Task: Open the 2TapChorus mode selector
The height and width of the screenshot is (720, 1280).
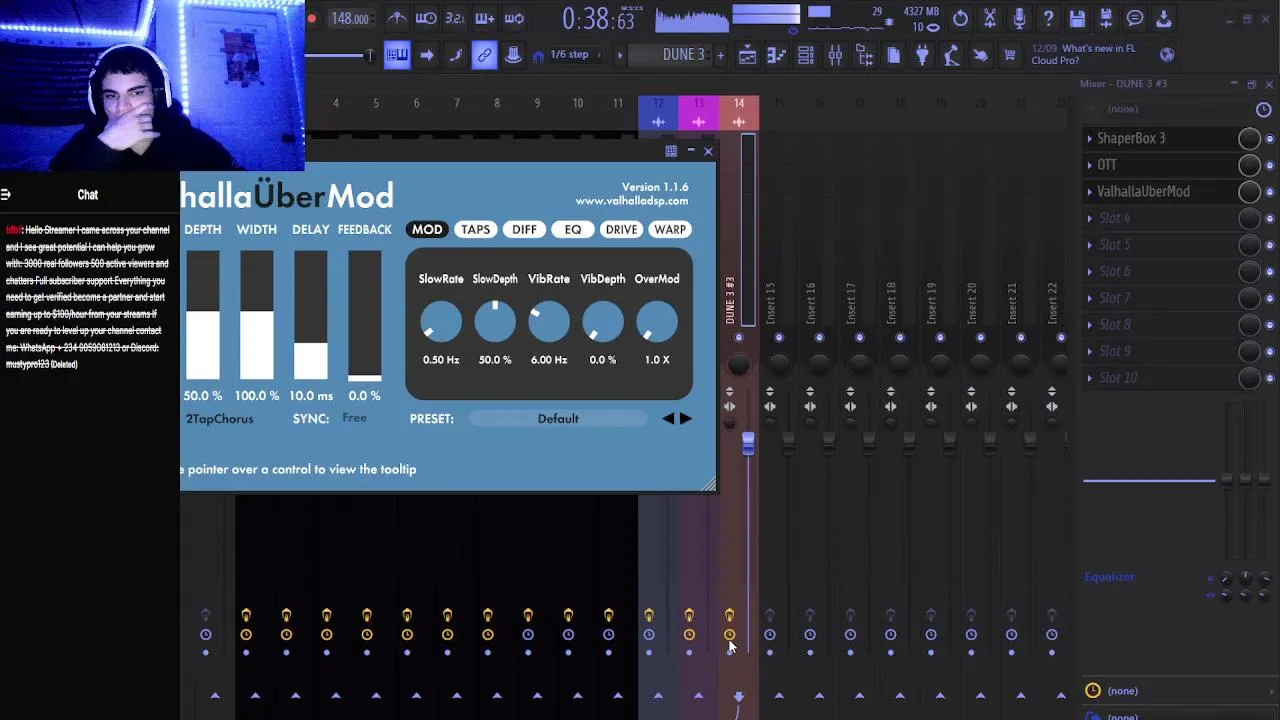Action: click(x=220, y=419)
